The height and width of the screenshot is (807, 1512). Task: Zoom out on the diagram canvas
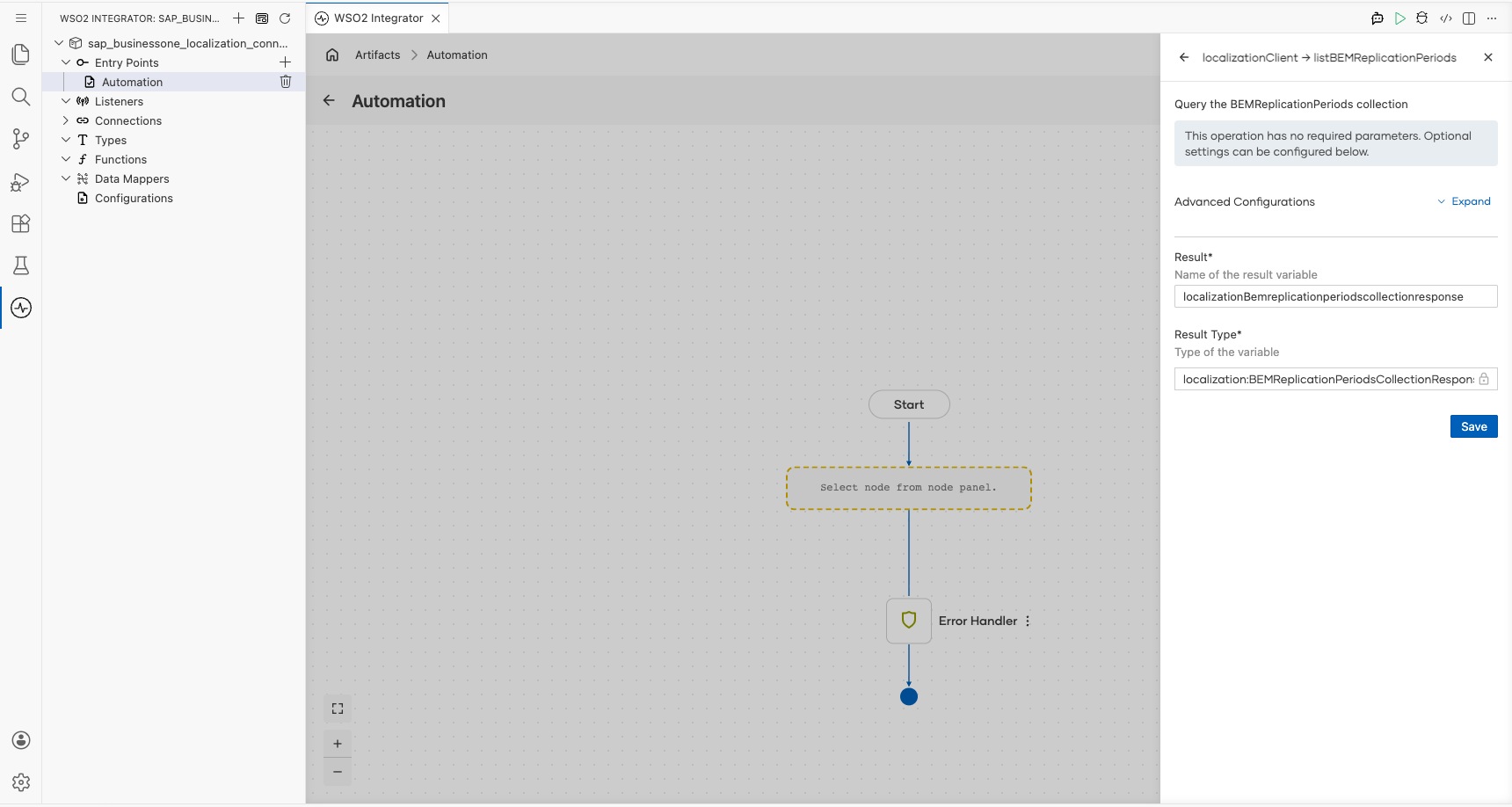coord(338,772)
